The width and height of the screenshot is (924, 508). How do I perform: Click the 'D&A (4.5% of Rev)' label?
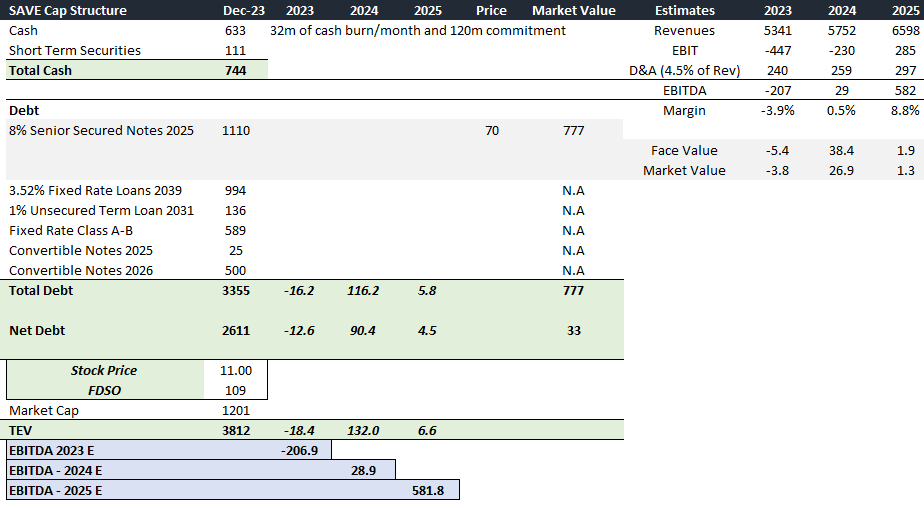[684, 71]
